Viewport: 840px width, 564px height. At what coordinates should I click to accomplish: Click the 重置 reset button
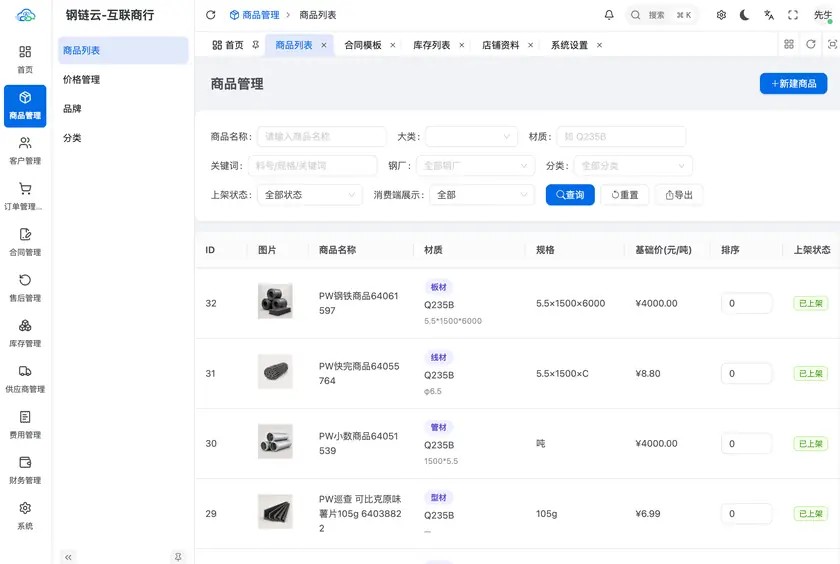(625, 195)
